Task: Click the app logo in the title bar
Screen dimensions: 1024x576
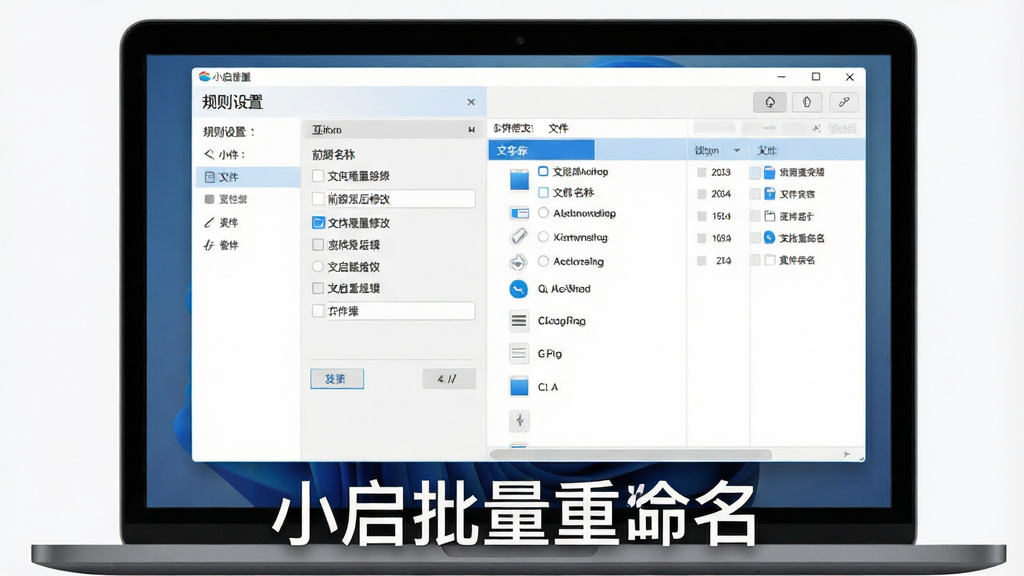Action: pos(204,76)
